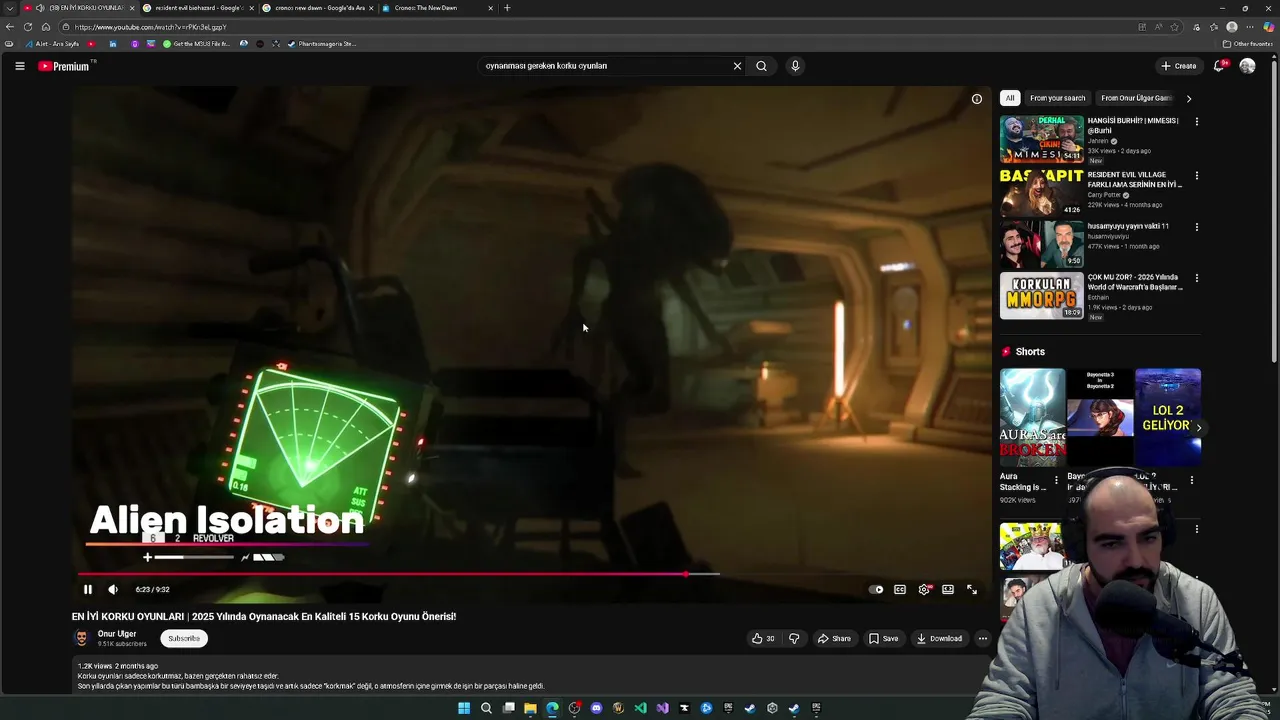Toggle subtitles/closed captions button
1280x720 pixels.
(x=900, y=590)
